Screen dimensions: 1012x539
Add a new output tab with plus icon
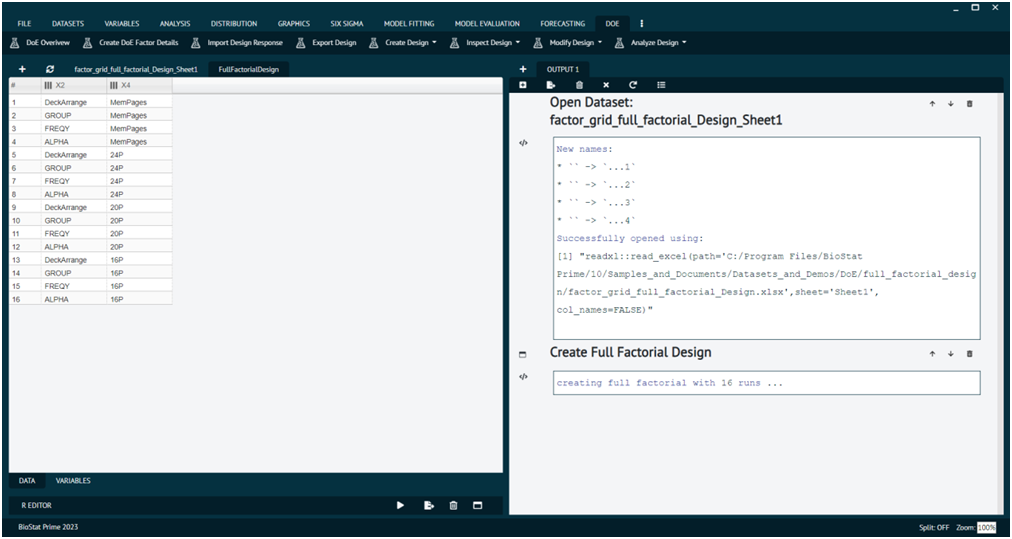[523, 69]
